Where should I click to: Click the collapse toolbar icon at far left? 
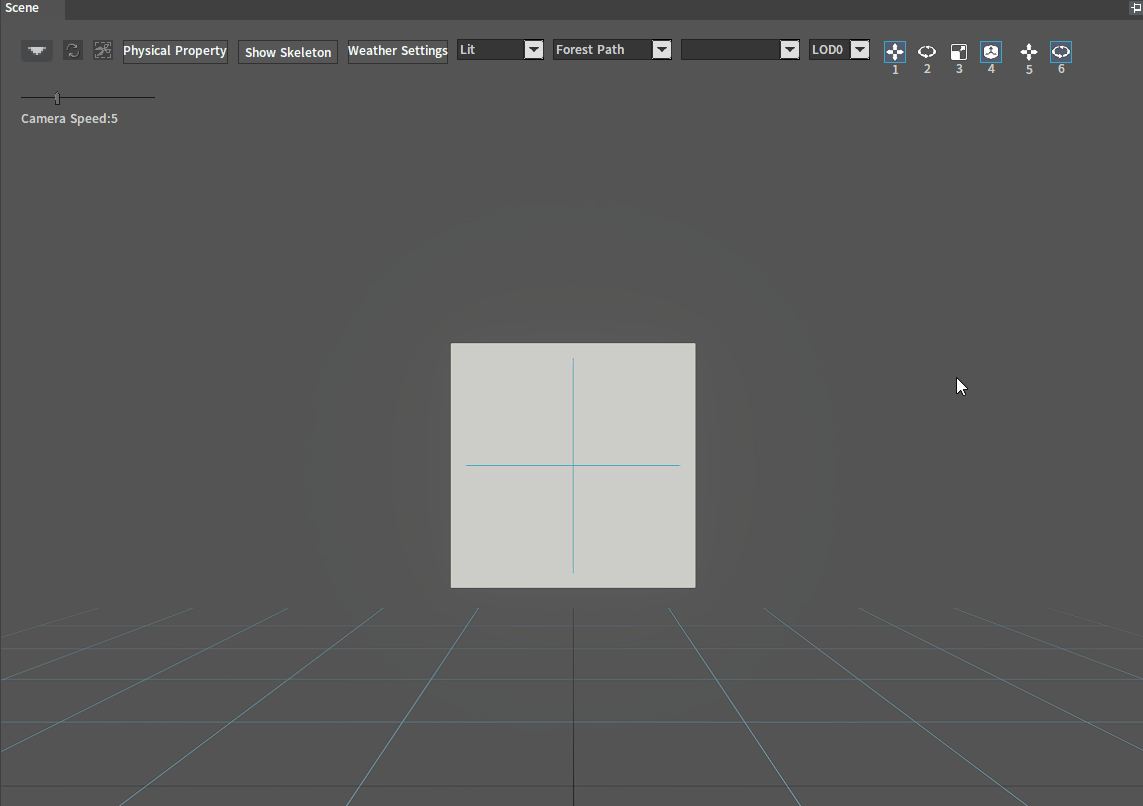pos(36,50)
